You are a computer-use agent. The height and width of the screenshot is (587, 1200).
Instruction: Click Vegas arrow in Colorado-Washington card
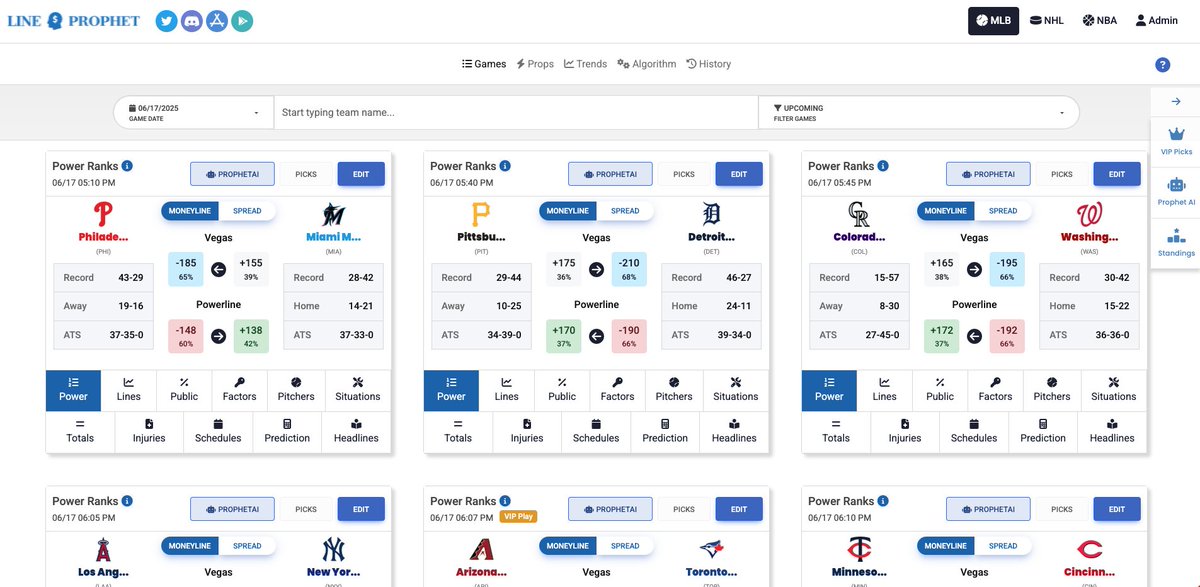click(x=975, y=269)
